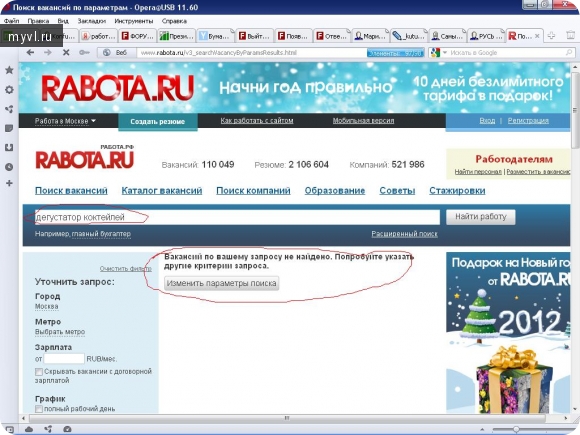Screen dimensions: 580x435
Task: Add a panel with the sidebar plus icon
Action: [x=9, y=183]
